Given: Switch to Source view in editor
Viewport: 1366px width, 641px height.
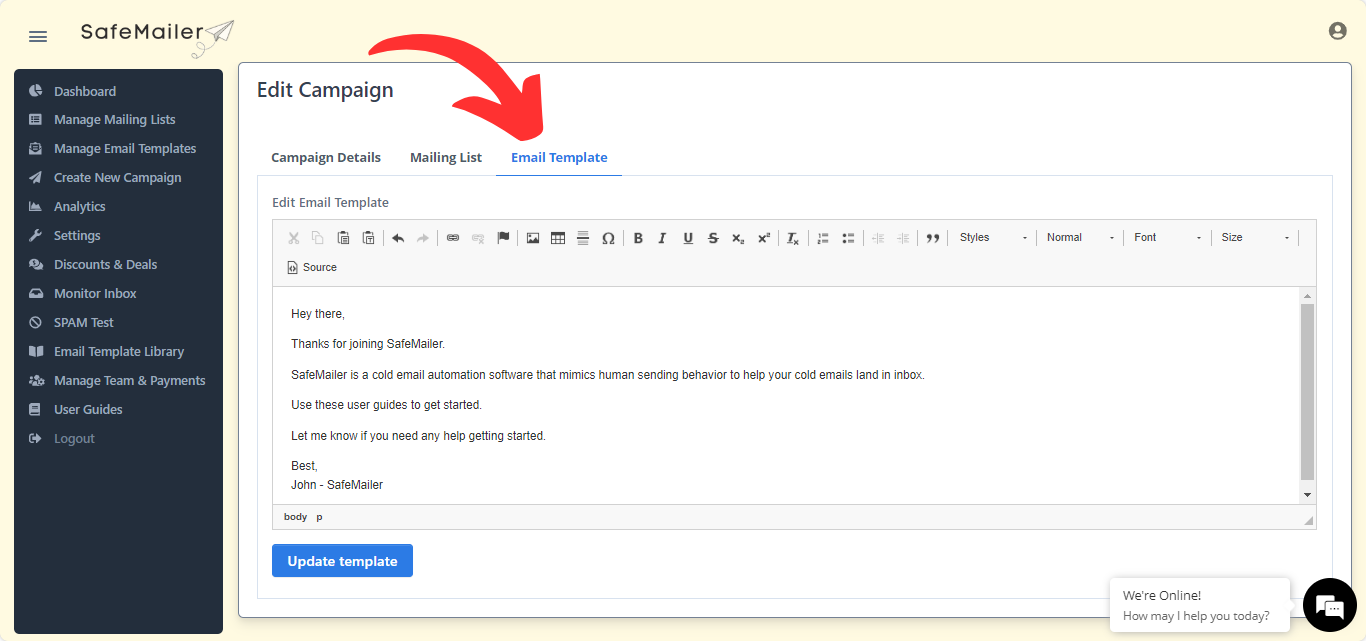Looking at the screenshot, I should tap(312, 268).
